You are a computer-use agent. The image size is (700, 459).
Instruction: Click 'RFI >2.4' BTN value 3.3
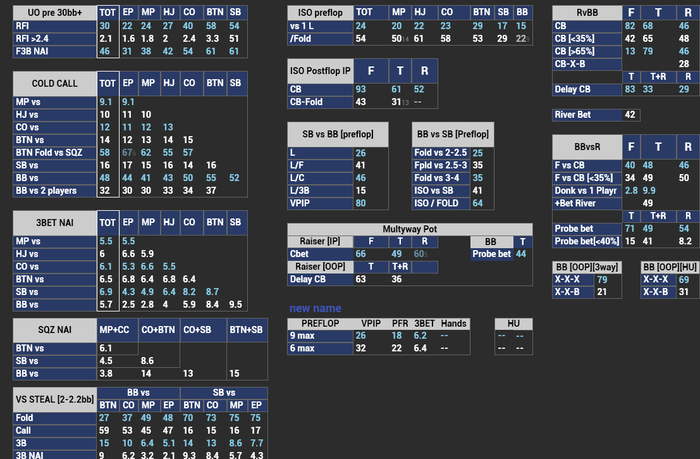pos(212,38)
